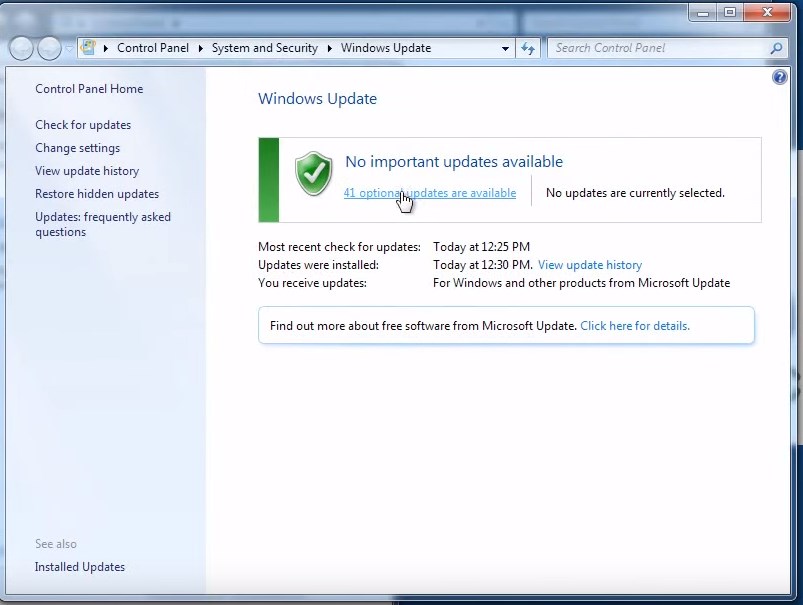Expand the arrow after System and Security
The height and width of the screenshot is (605, 803).
(x=329, y=48)
